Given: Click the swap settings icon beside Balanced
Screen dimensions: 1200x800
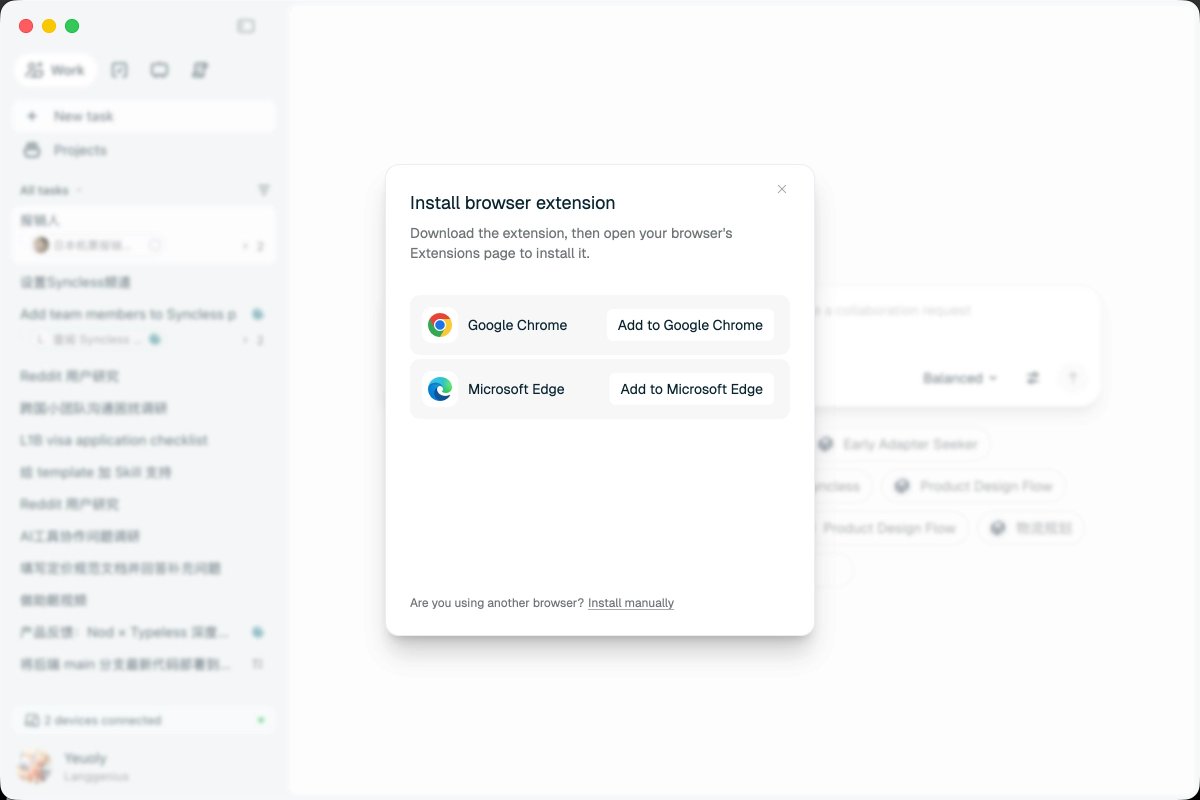Looking at the screenshot, I should 1033,378.
